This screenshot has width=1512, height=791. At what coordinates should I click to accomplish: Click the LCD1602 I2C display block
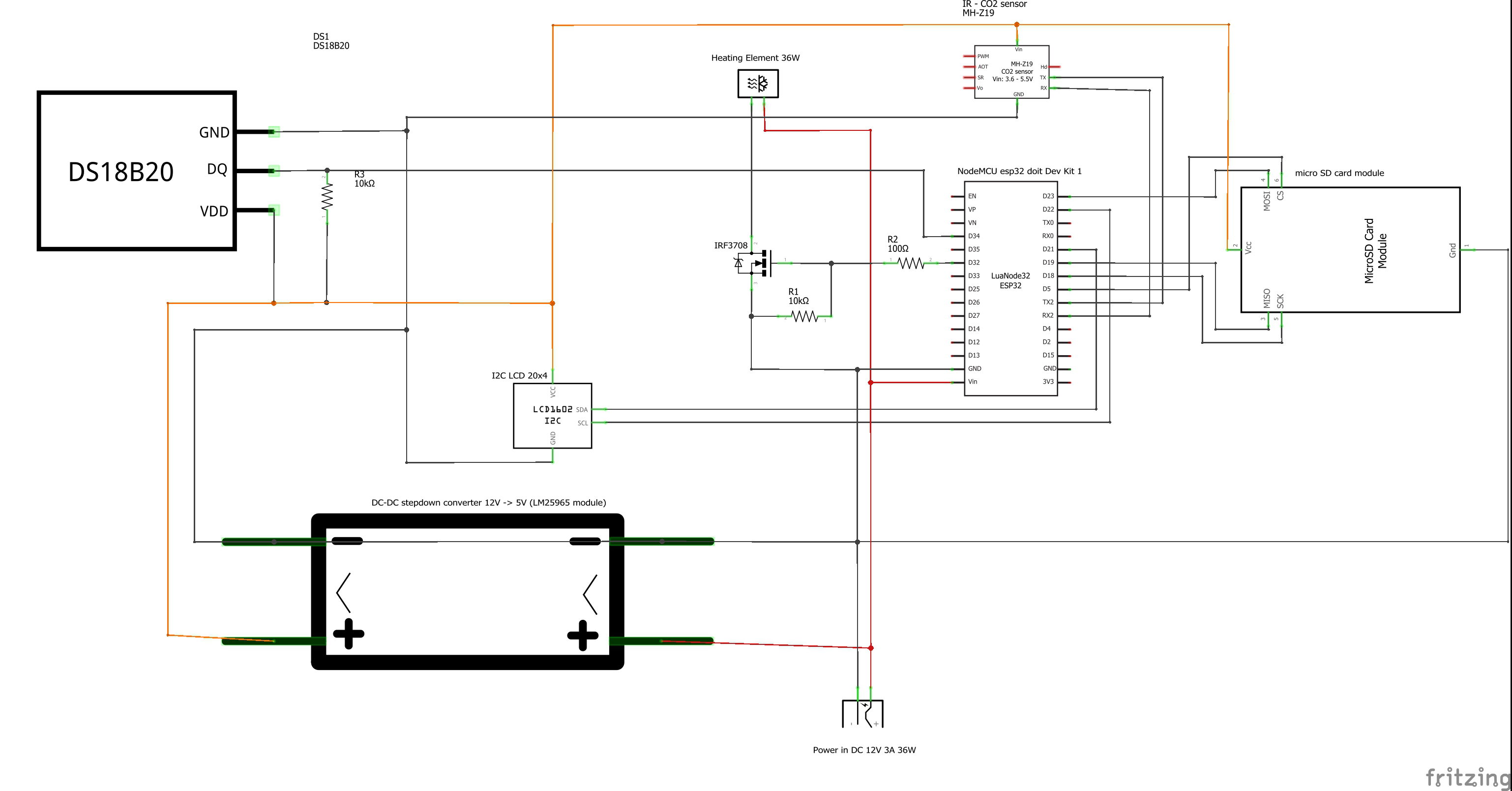(x=552, y=416)
